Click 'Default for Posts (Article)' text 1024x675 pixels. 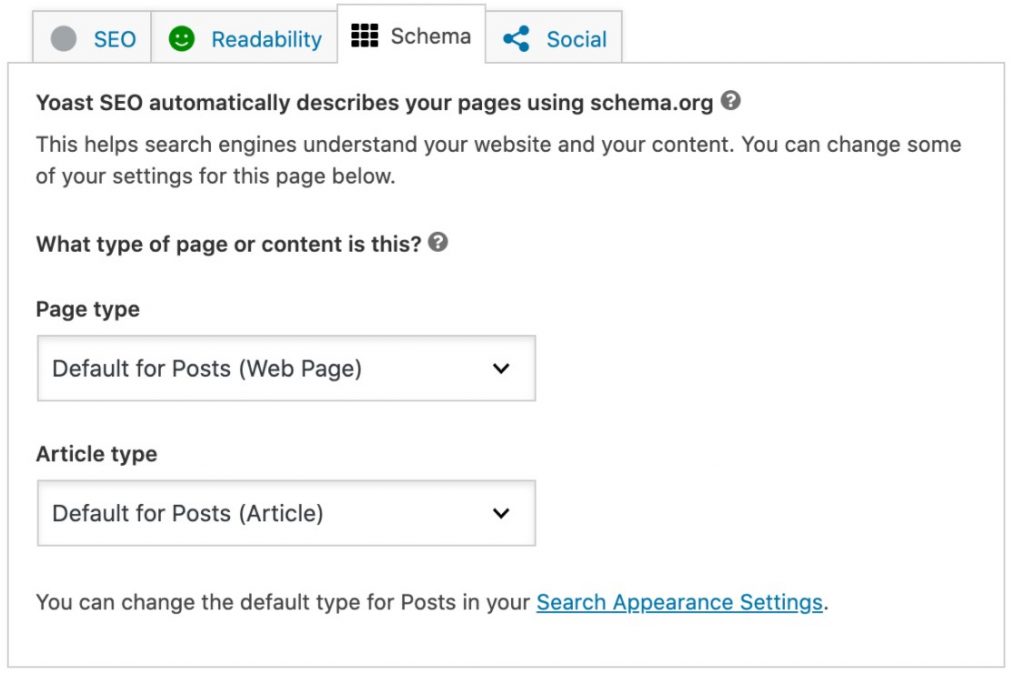[x=188, y=513]
